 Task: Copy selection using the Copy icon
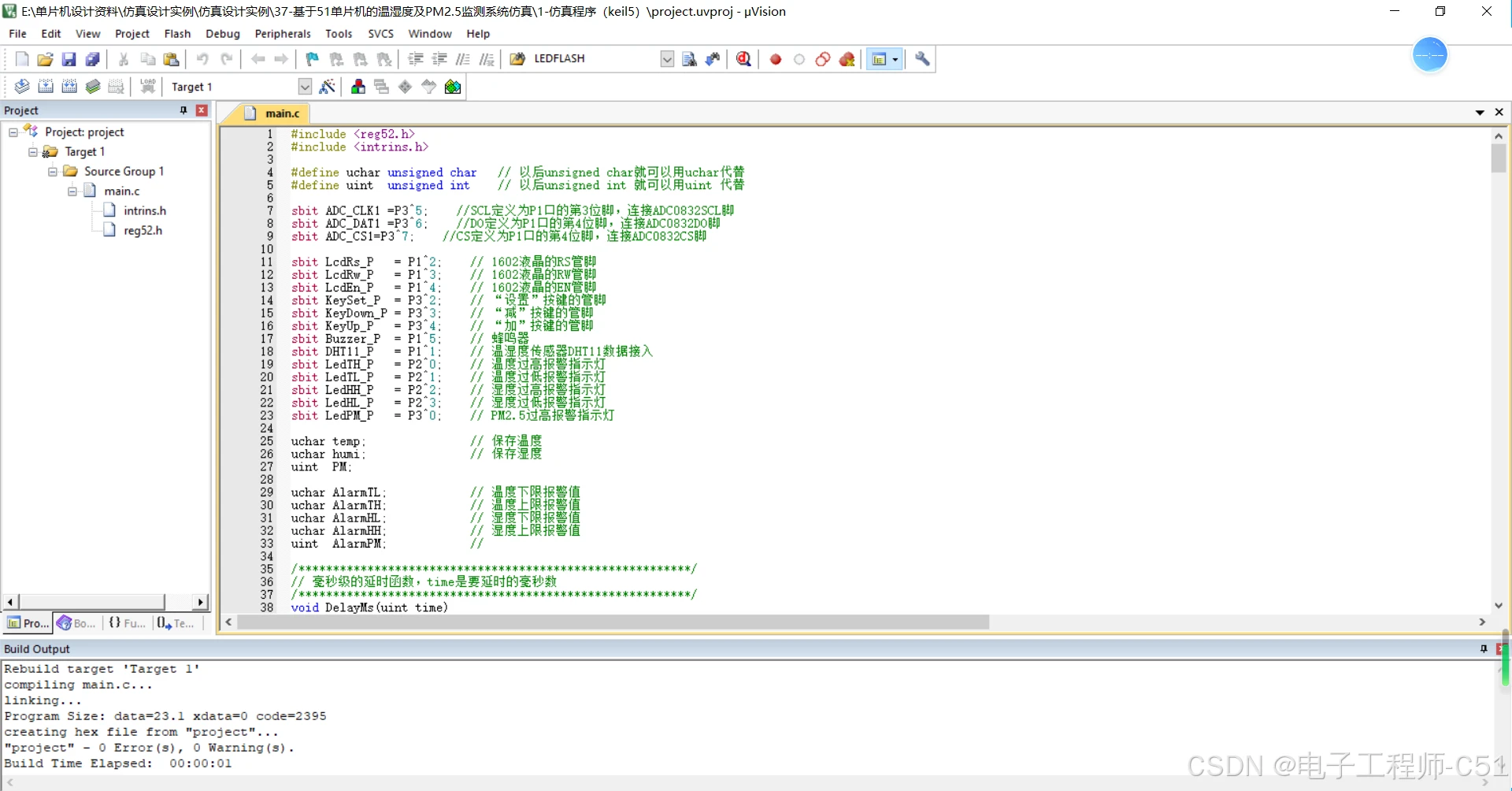(147, 59)
